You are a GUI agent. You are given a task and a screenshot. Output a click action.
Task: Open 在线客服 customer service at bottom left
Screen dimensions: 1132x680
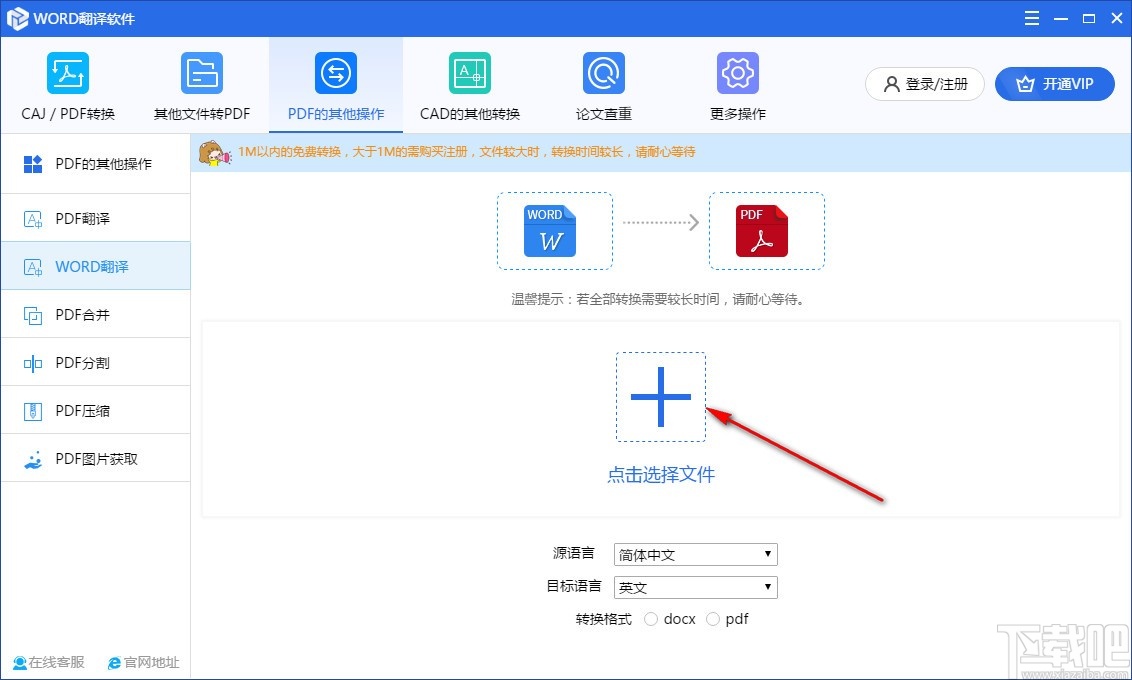tap(48, 662)
